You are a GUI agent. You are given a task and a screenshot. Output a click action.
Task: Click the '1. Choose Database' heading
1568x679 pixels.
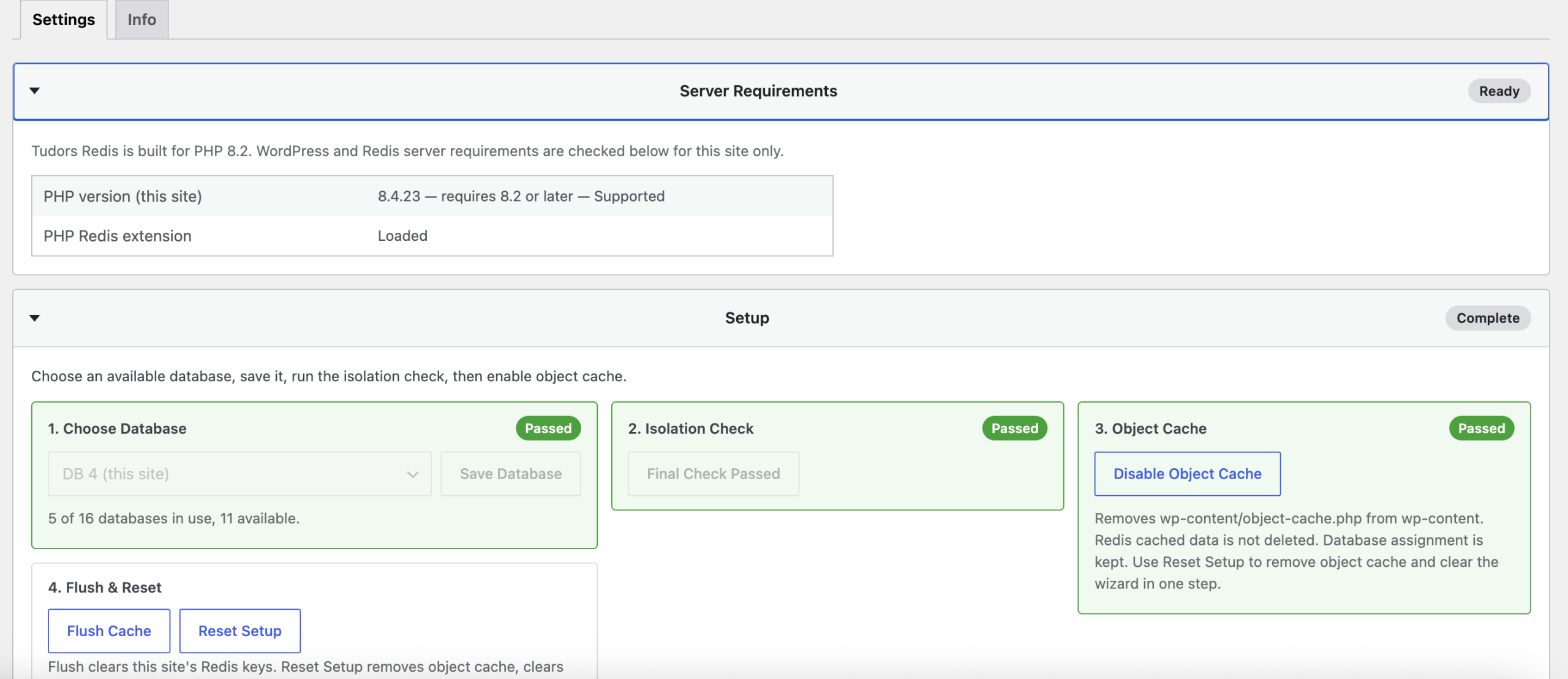(118, 428)
